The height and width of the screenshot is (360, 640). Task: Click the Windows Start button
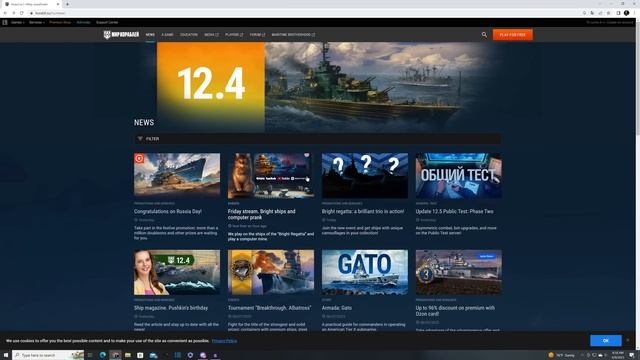(x=6, y=355)
